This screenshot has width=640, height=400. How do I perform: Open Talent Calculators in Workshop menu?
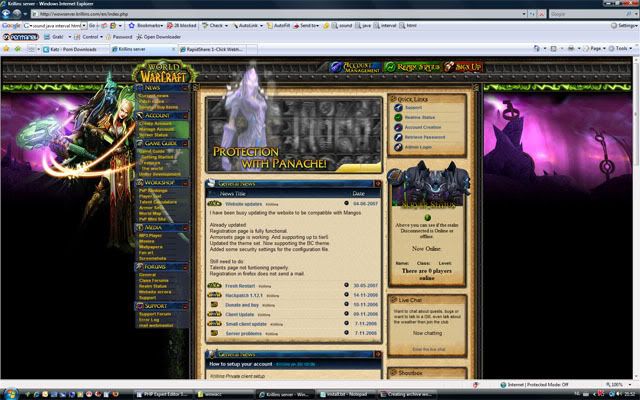click(158, 202)
